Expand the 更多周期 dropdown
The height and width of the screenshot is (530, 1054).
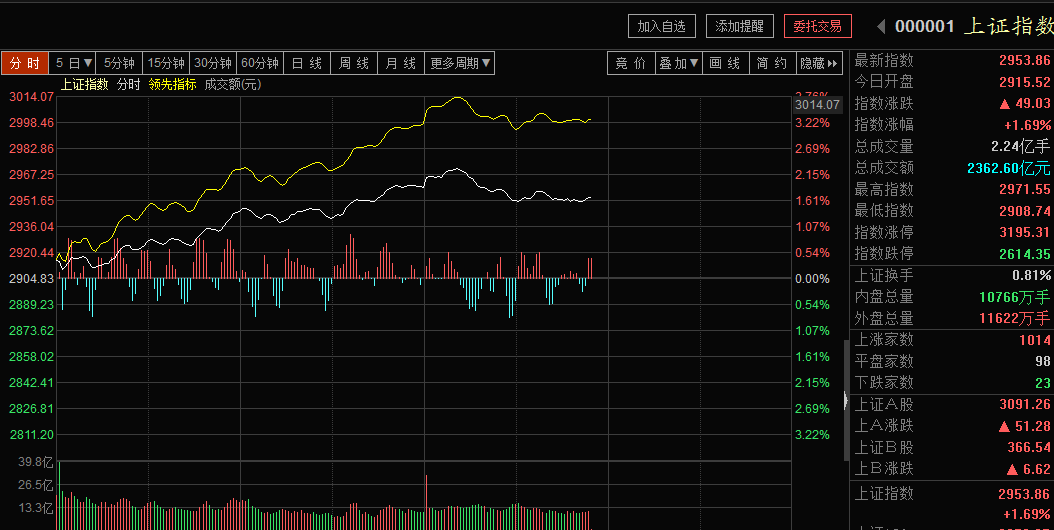[x=460, y=63]
